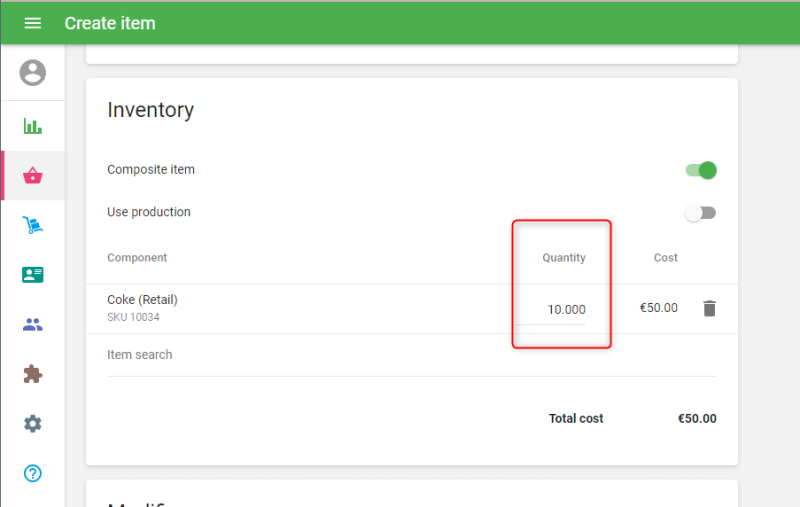Open Employees people icon in sidebar
The width and height of the screenshot is (800, 507).
33,324
